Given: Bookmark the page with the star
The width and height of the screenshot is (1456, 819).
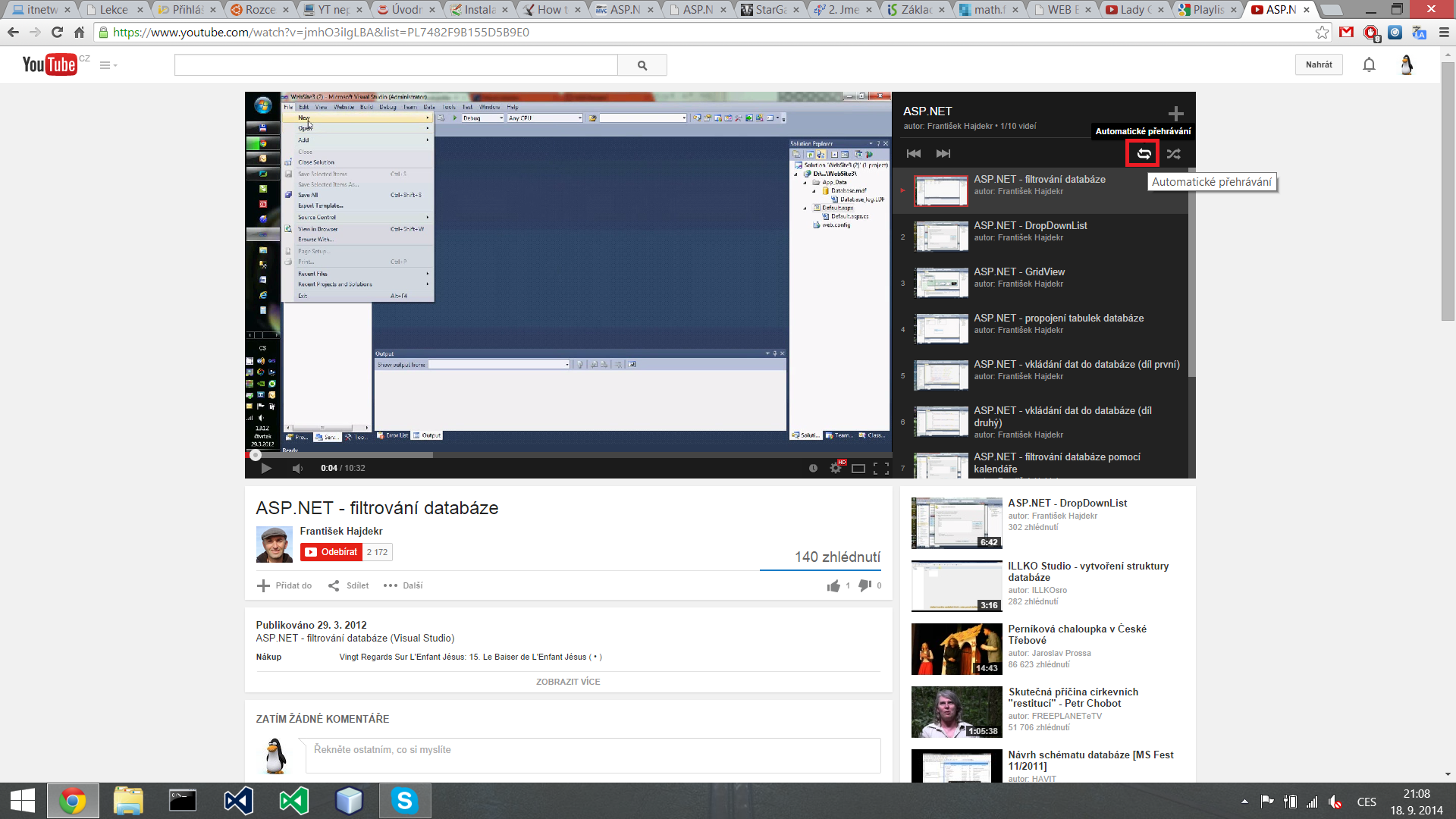Looking at the screenshot, I should point(1323,33).
